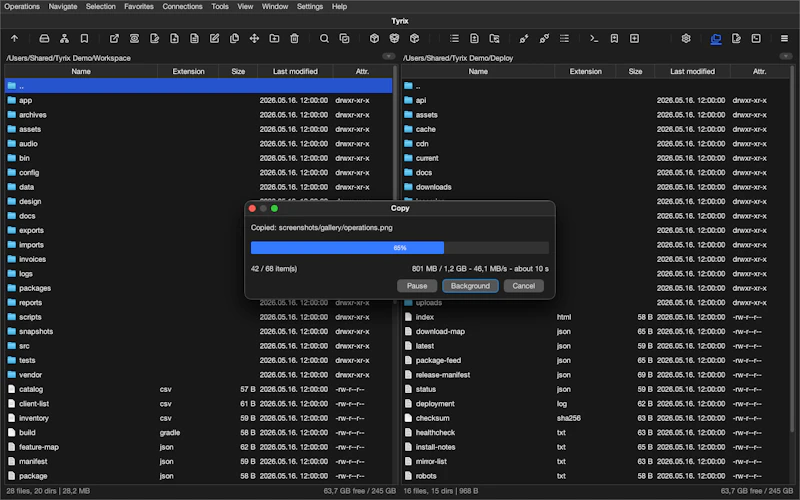Screen dimensions: 800x500
Task: Click the bookmark-with-plus add favorite icon
Action: [614, 38]
